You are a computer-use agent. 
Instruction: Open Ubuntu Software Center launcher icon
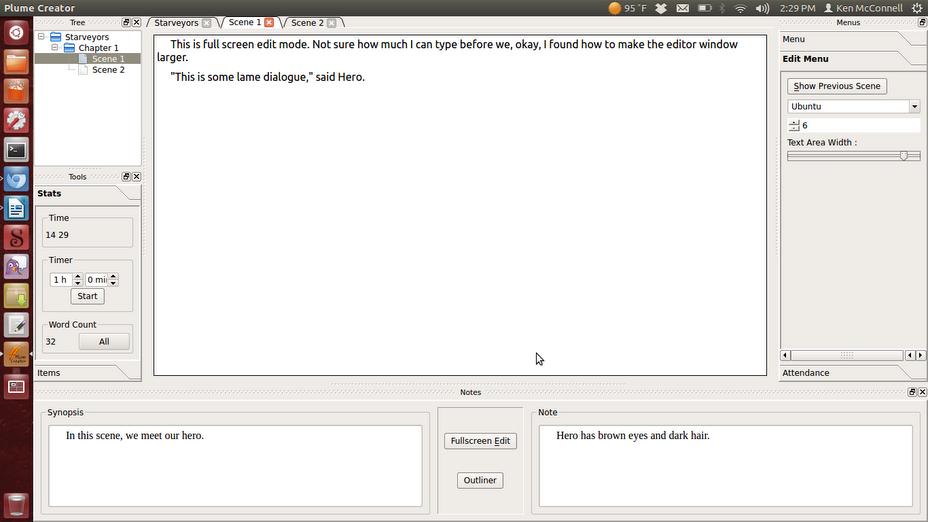(x=16, y=91)
